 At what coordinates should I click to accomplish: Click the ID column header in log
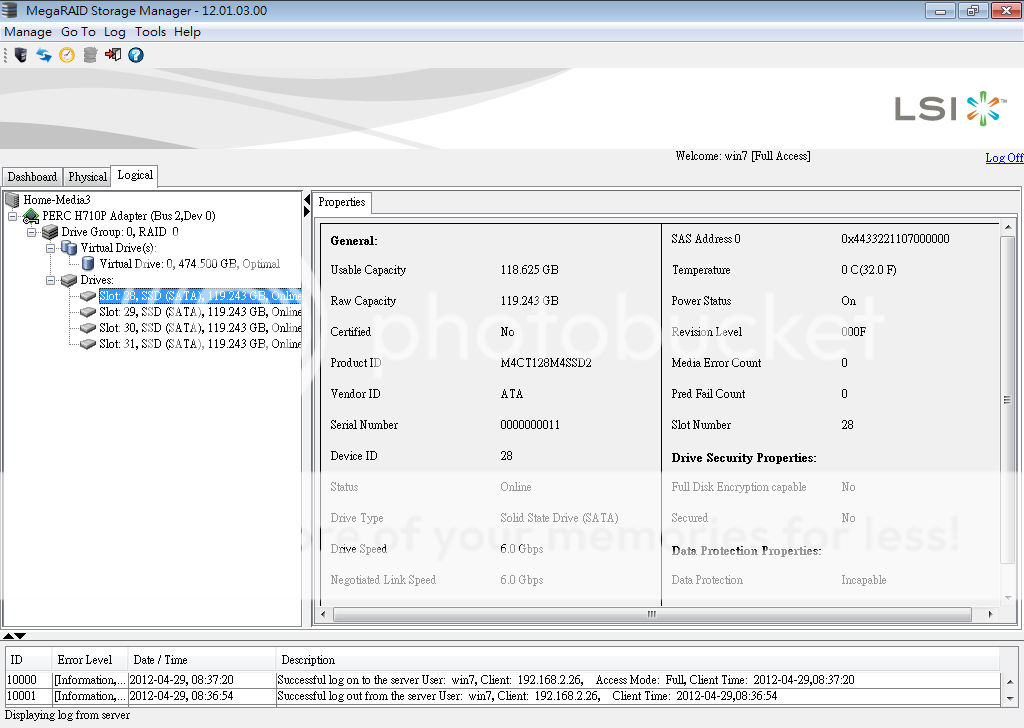click(x=29, y=660)
